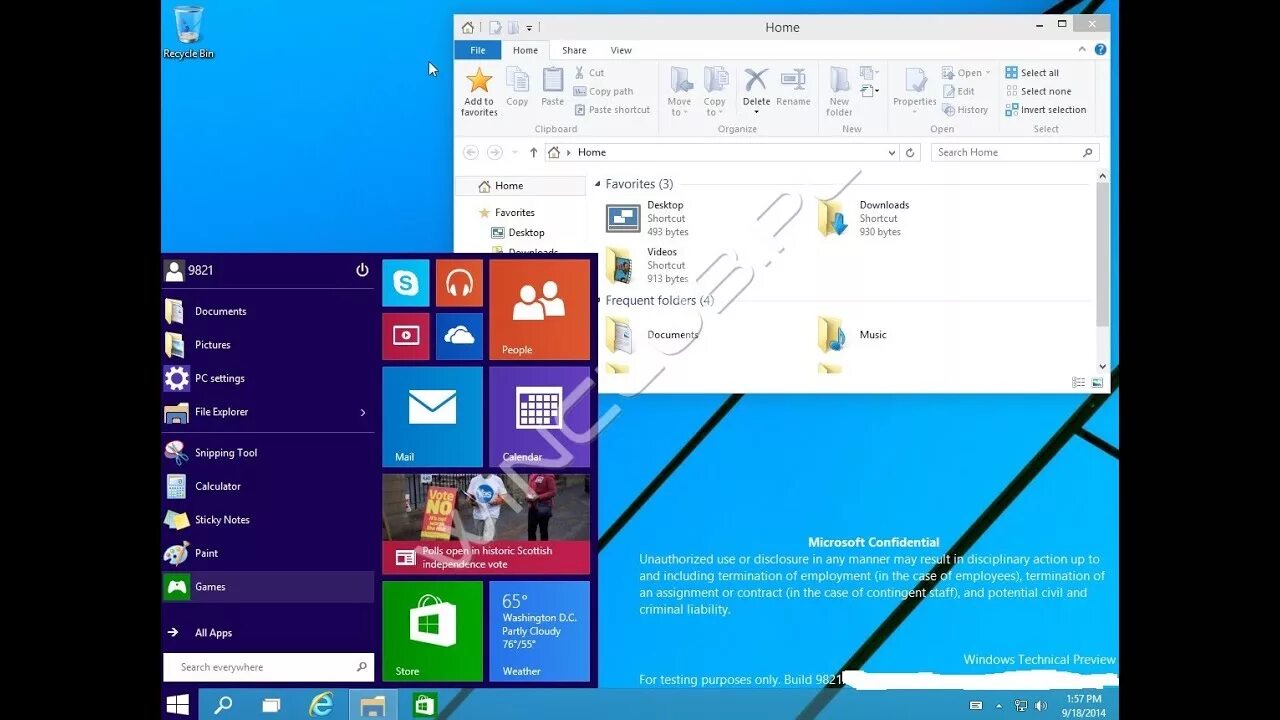The height and width of the screenshot is (720, 1280).
Task: Collapse the Frequent folders (4) group
Action: coord(598,301)
